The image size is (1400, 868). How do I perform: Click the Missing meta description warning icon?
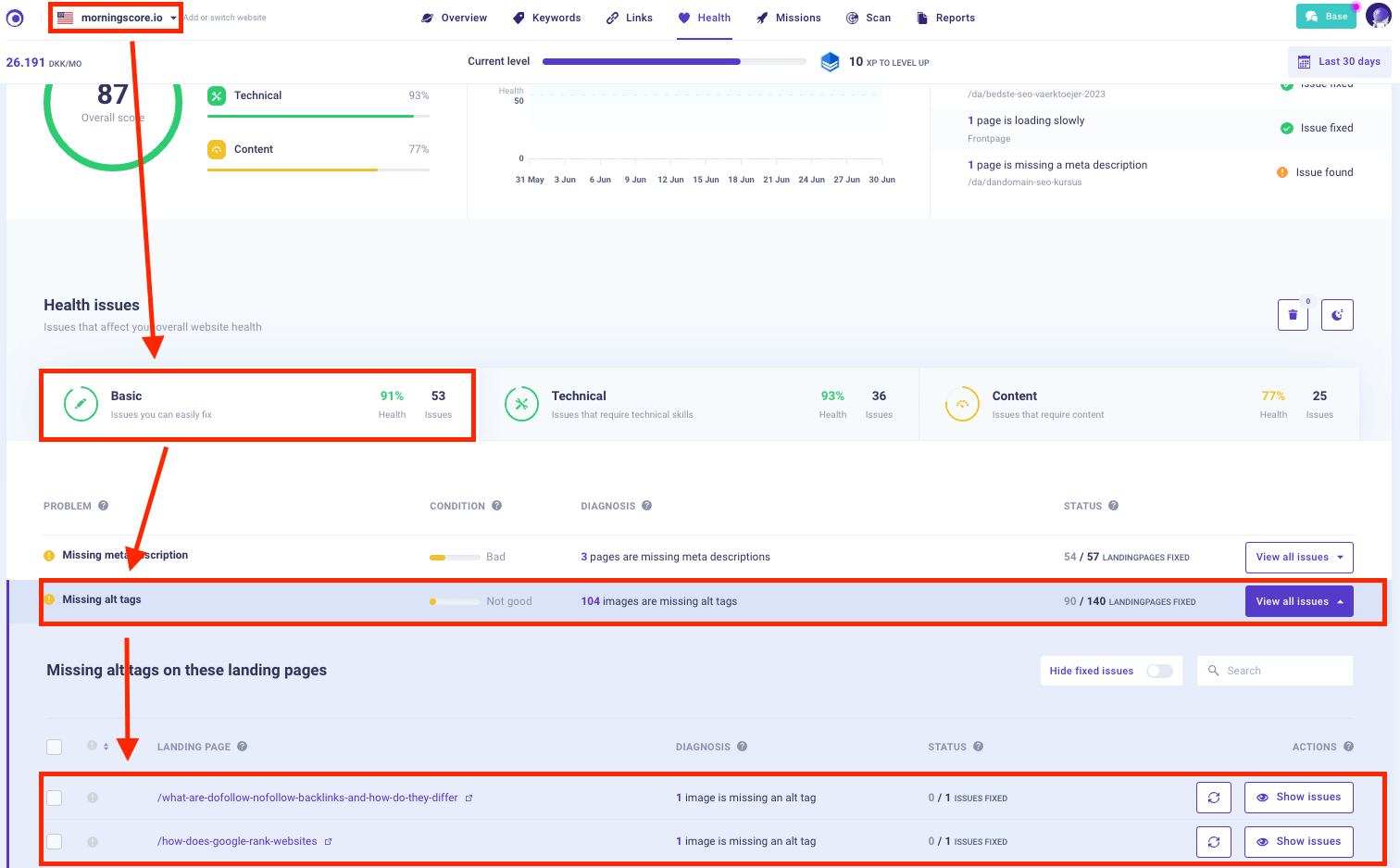[x=49, y=555]
